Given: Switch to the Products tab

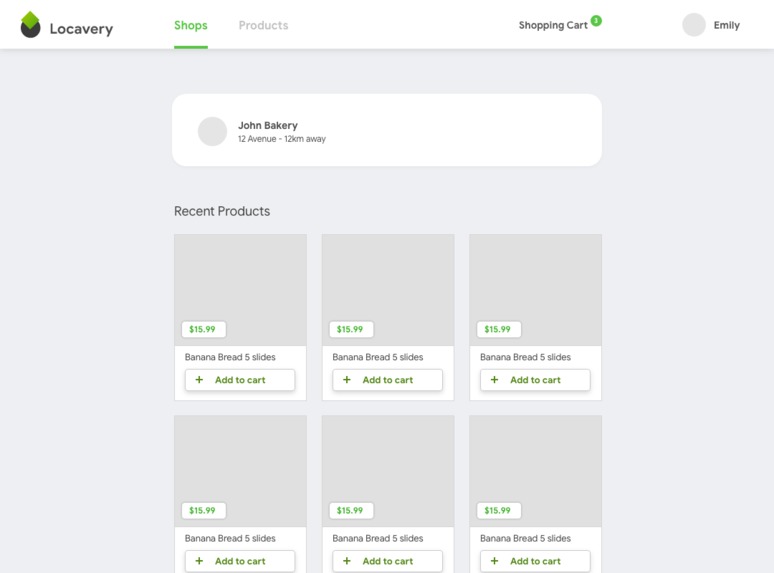Looking at the screenshot, I should [x=263, y=25].
